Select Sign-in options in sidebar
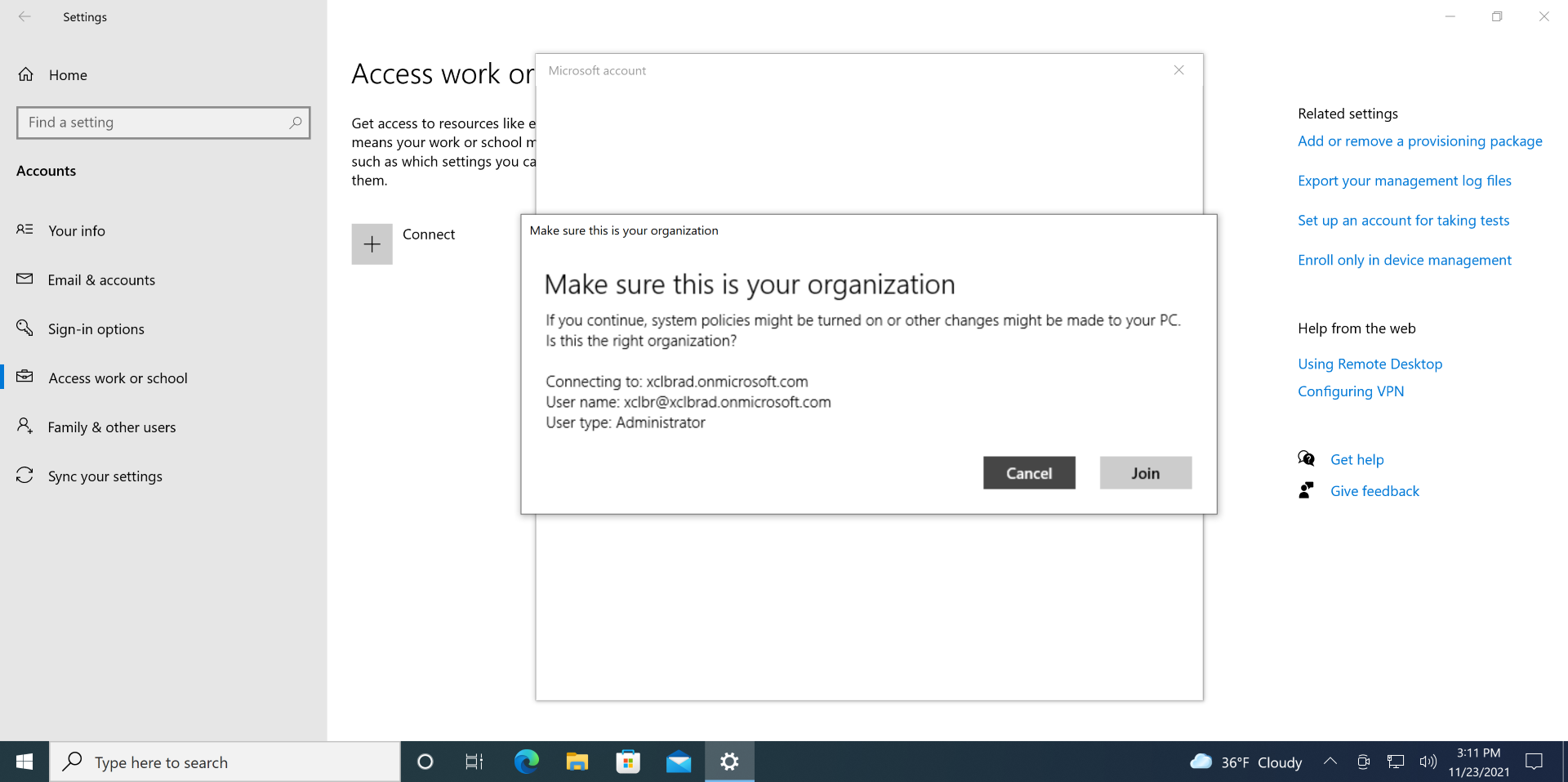 [96, 329]
